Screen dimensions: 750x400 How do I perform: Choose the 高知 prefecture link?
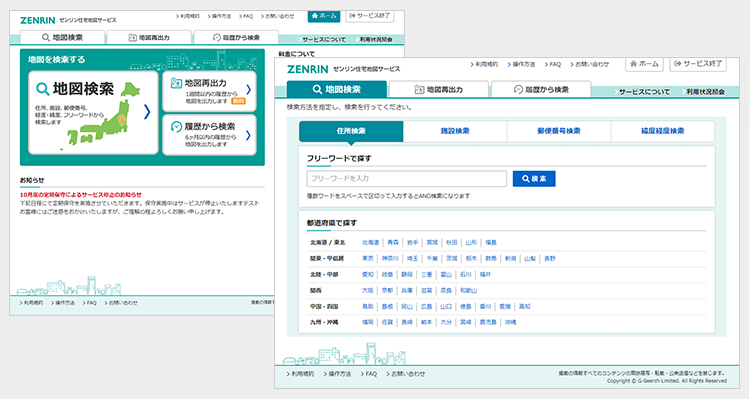pyautogui.click(x=525, y=307)
